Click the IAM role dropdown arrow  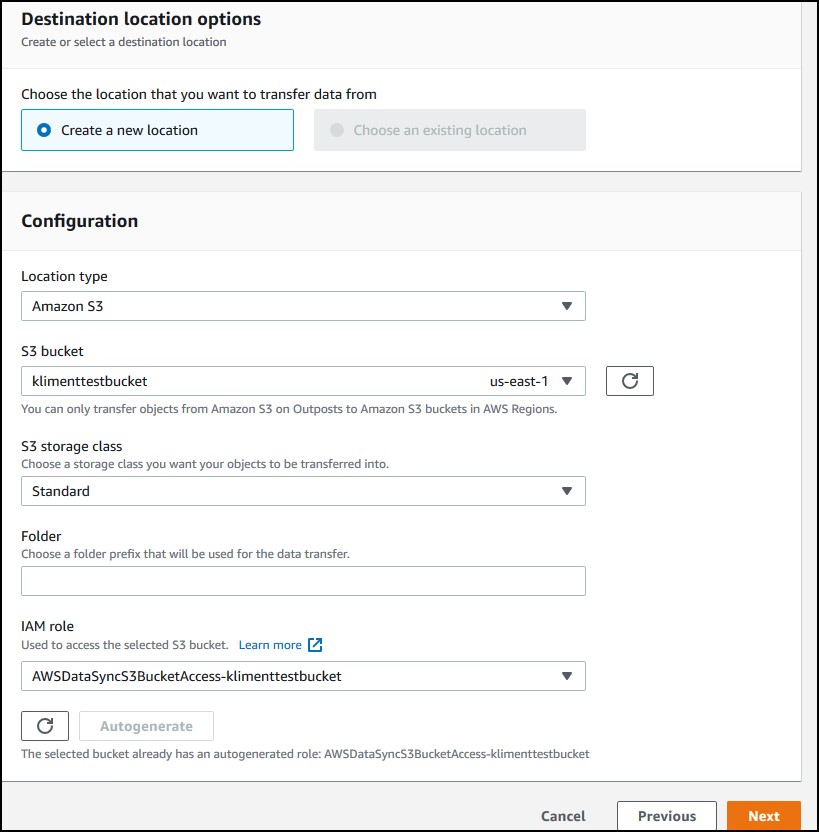click(x=567, y=676)
